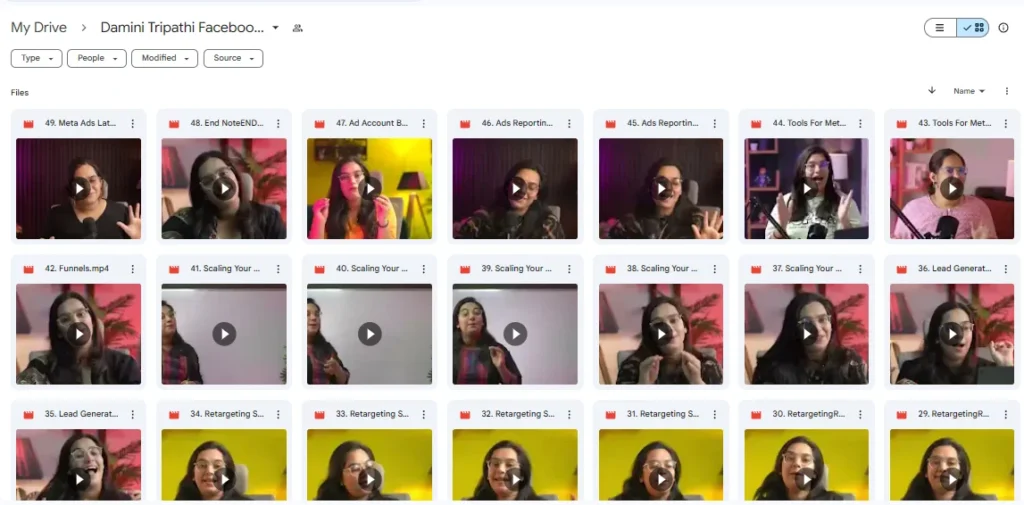
Task: Open more options for 38. Scaling Your file
Action: pos(715,269)
